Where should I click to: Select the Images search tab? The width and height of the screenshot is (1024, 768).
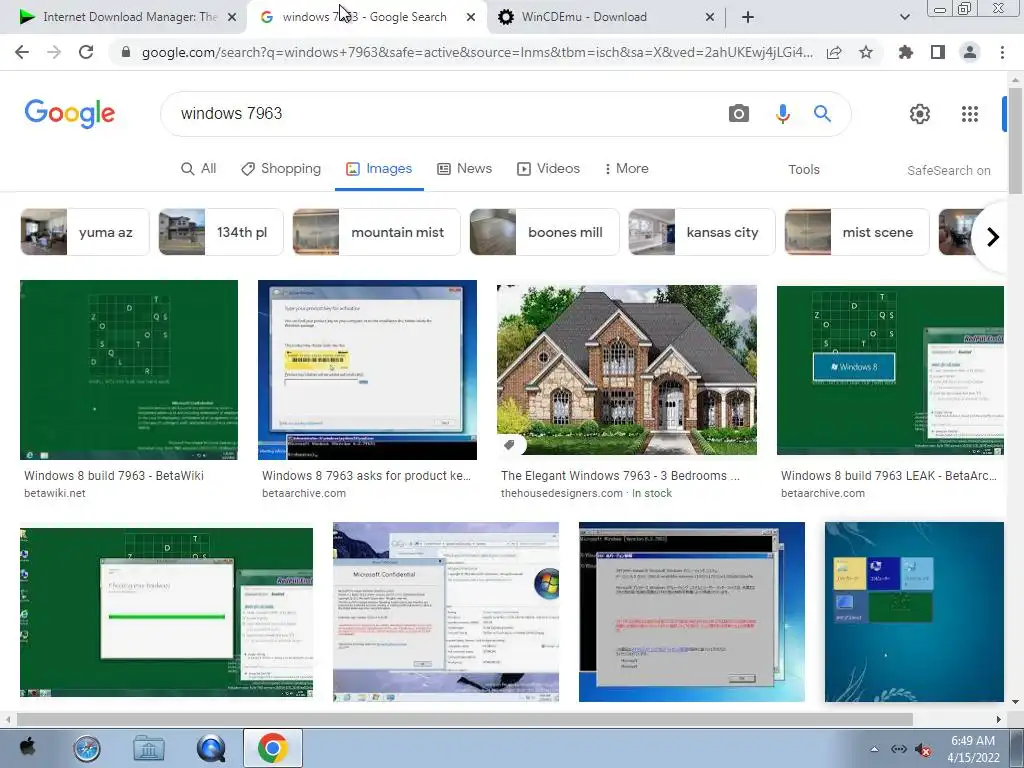(379, 168)
